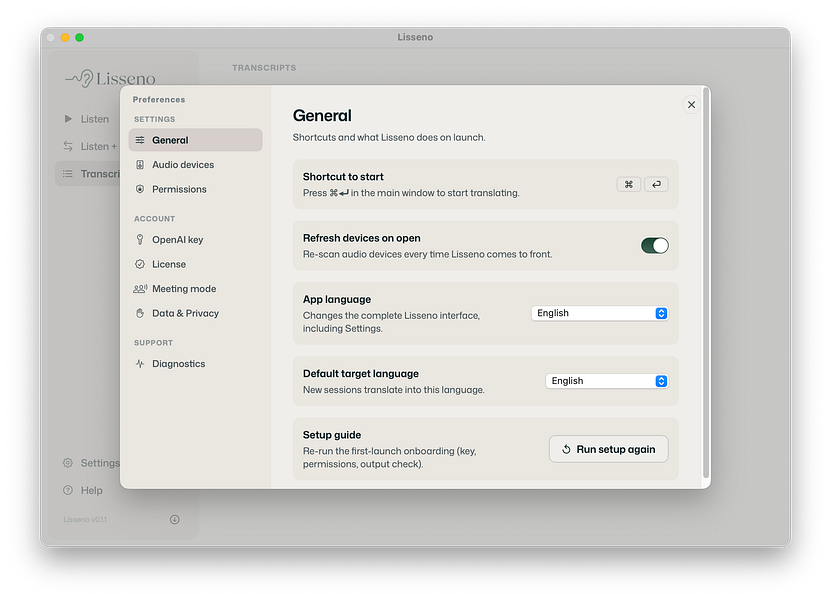Click the 'TRANSCRIPTS' header in main window

coord(264,68)
